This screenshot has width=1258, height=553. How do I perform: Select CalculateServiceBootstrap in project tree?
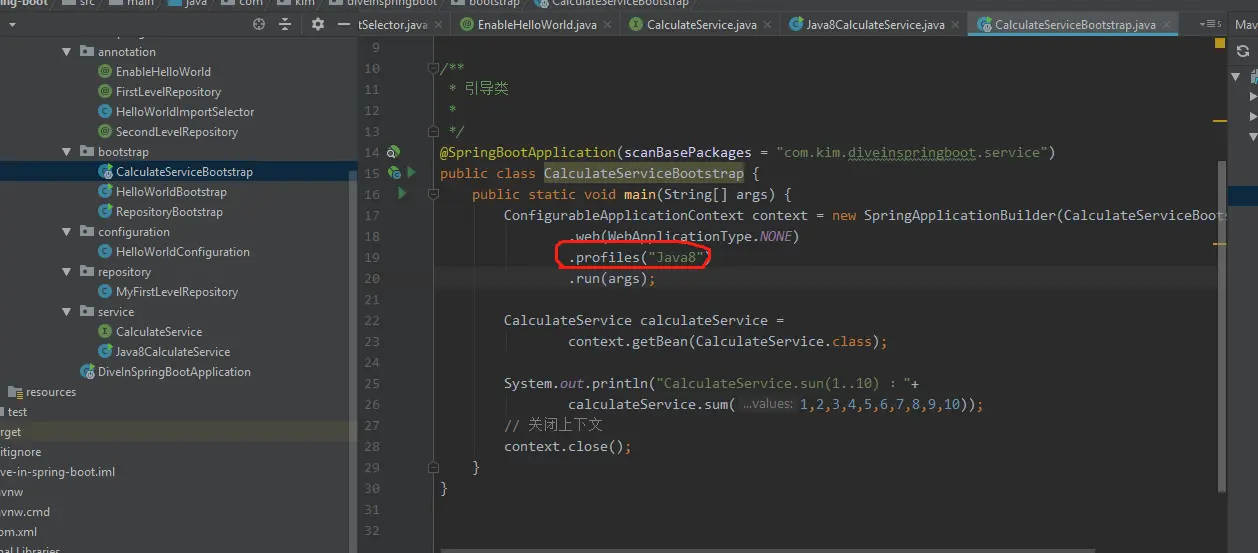click(184, 172)
